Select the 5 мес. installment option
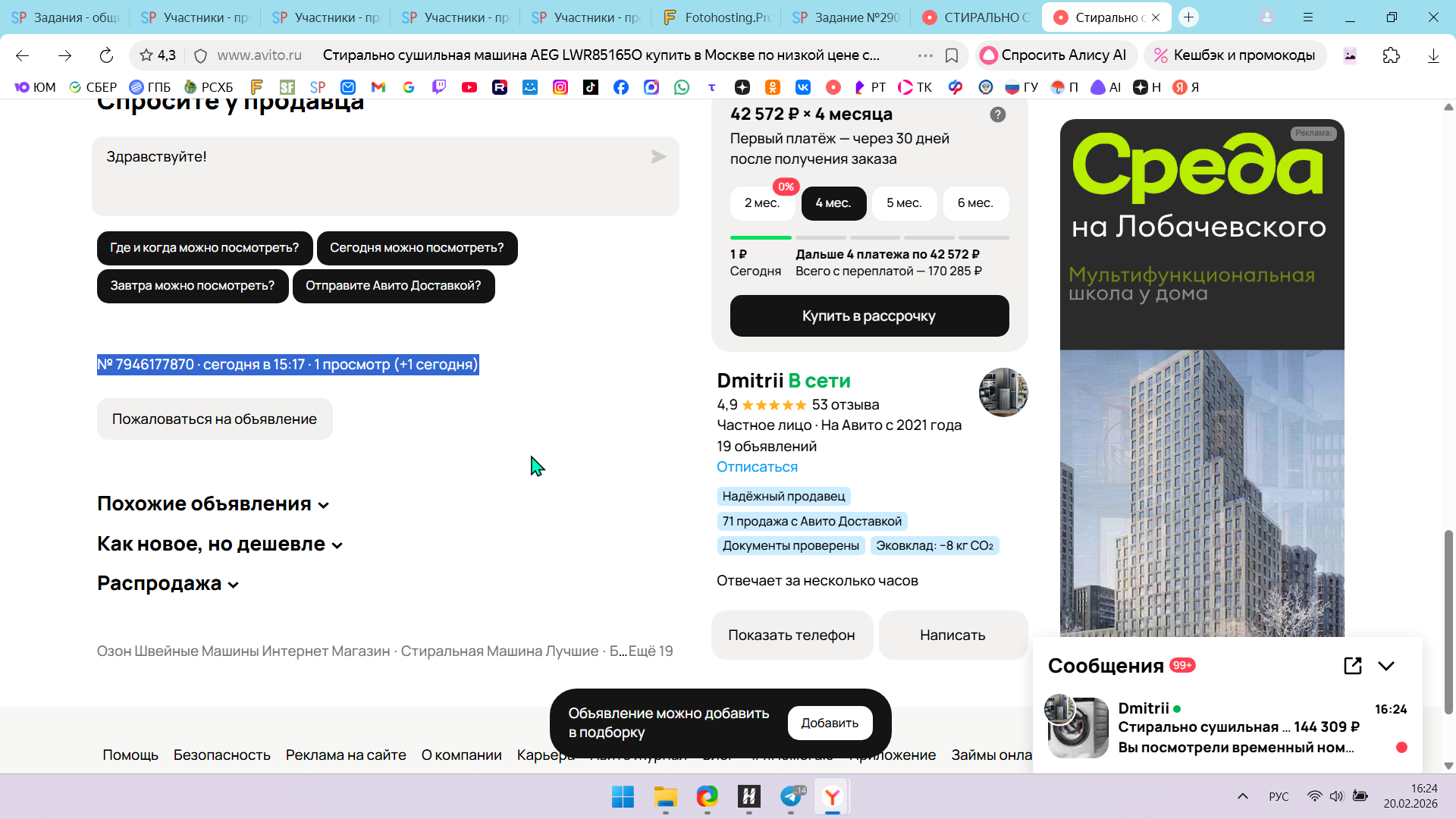This screenshot has height=819, width=1456. tap(904, 203)
